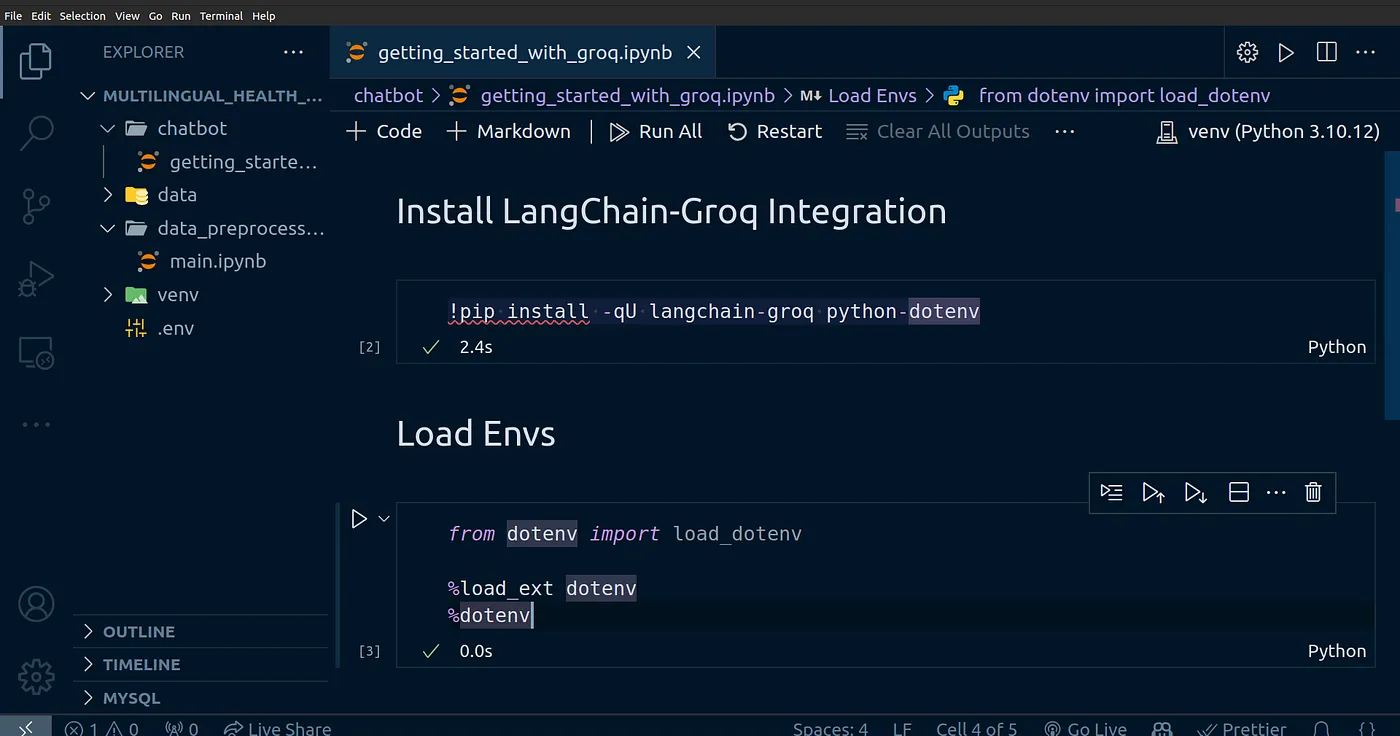Open the .env file in explorer
This screenshot has width=1400, height=736.
(175, 328)
